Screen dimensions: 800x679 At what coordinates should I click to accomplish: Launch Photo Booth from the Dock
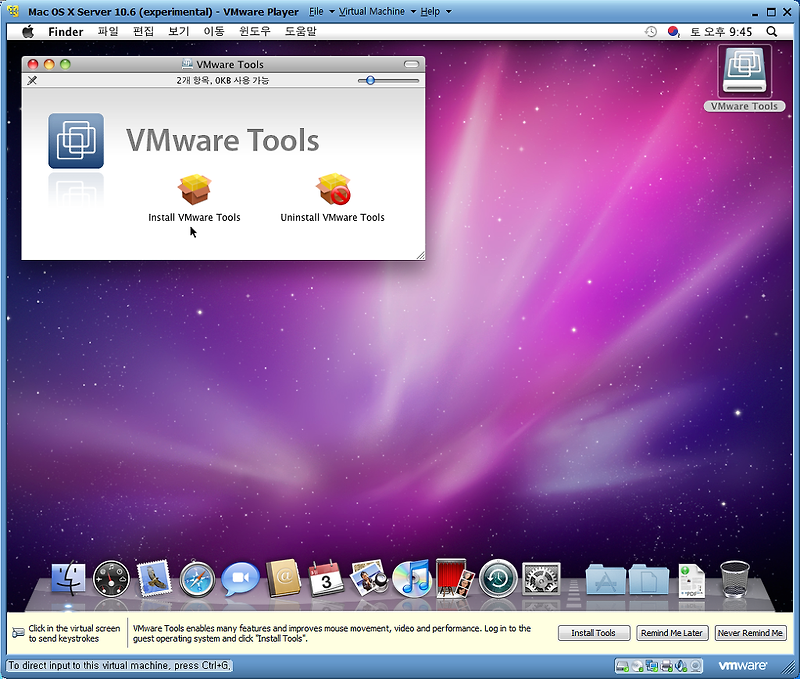tap(455, 578)
